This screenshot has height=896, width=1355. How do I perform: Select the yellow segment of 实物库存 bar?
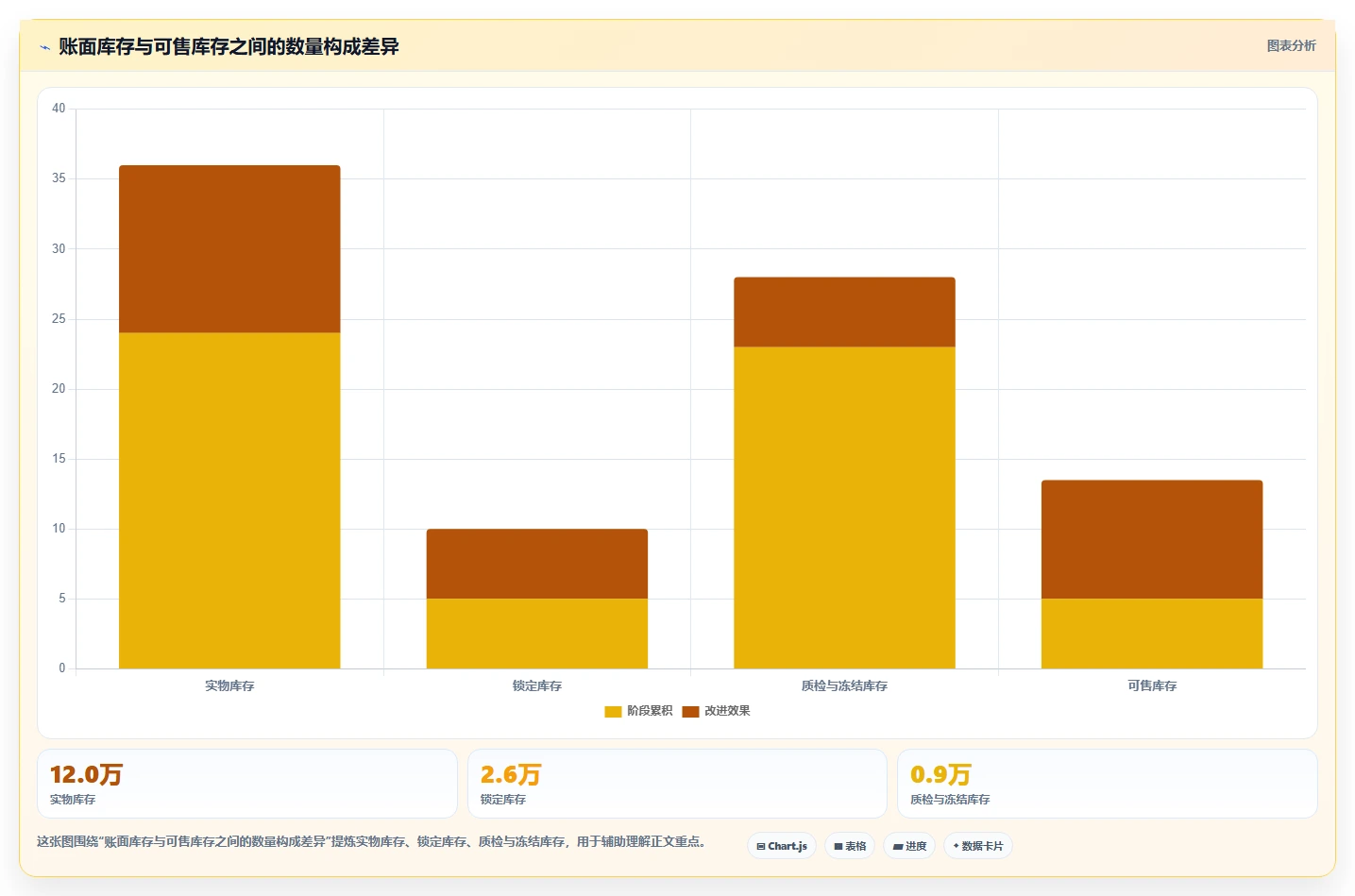tap(229, 500)
